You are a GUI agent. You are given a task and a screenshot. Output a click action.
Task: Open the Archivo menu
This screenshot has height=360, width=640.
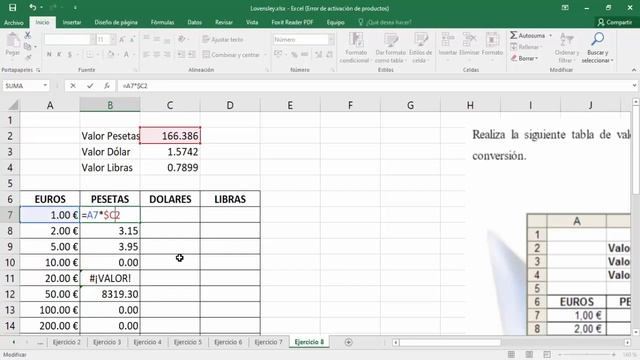point(13,22)
